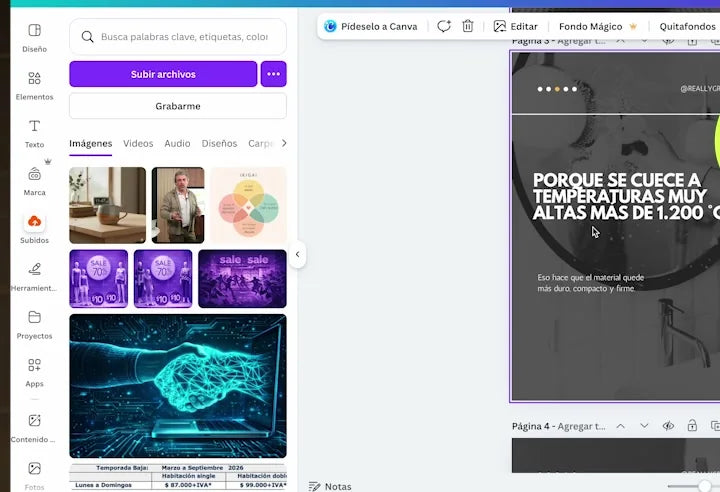Open the Marca brand panel
Viewport: 720px width, 492px height.
coord(34,181)
